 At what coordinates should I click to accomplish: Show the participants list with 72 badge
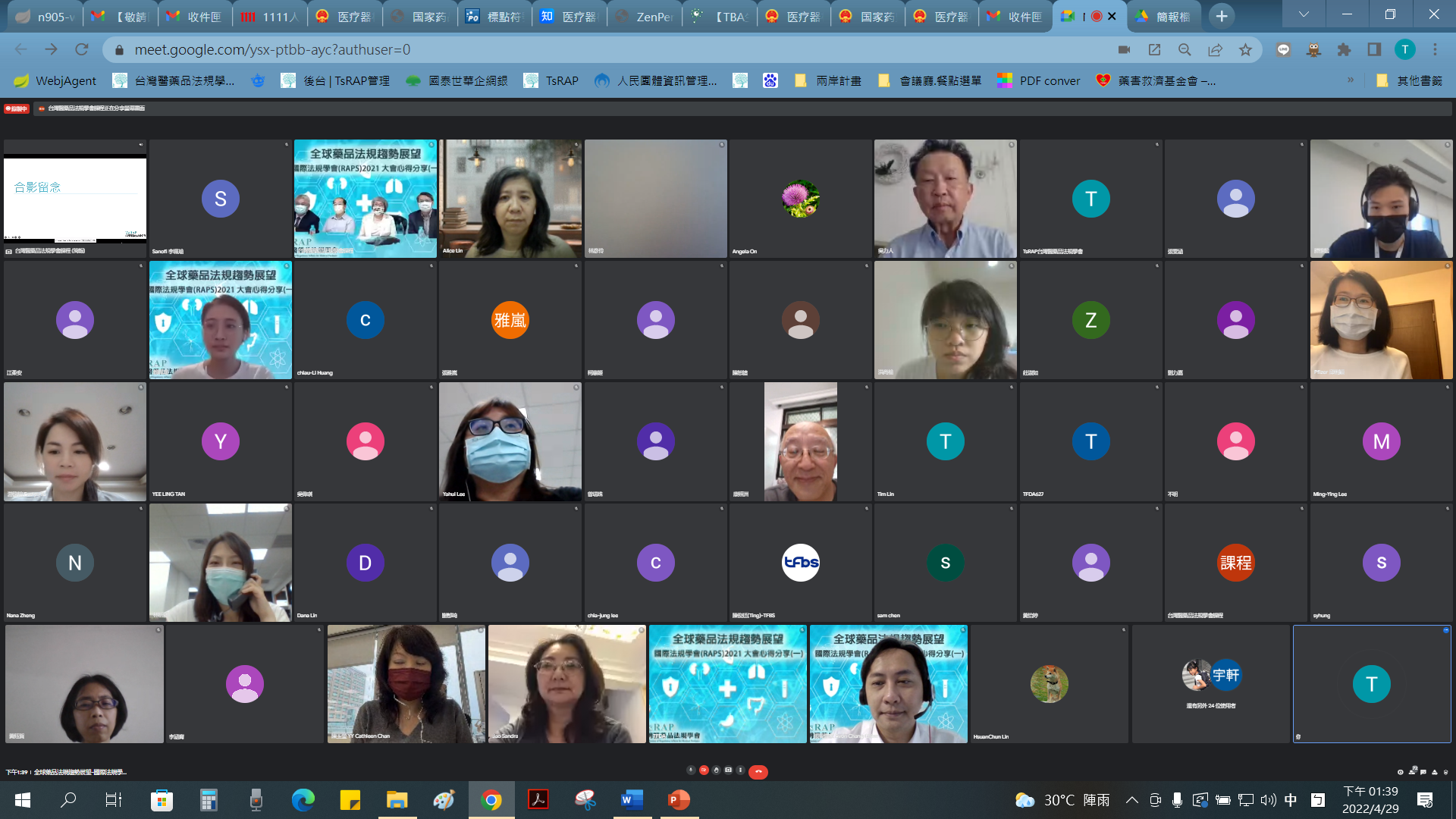1412,772
